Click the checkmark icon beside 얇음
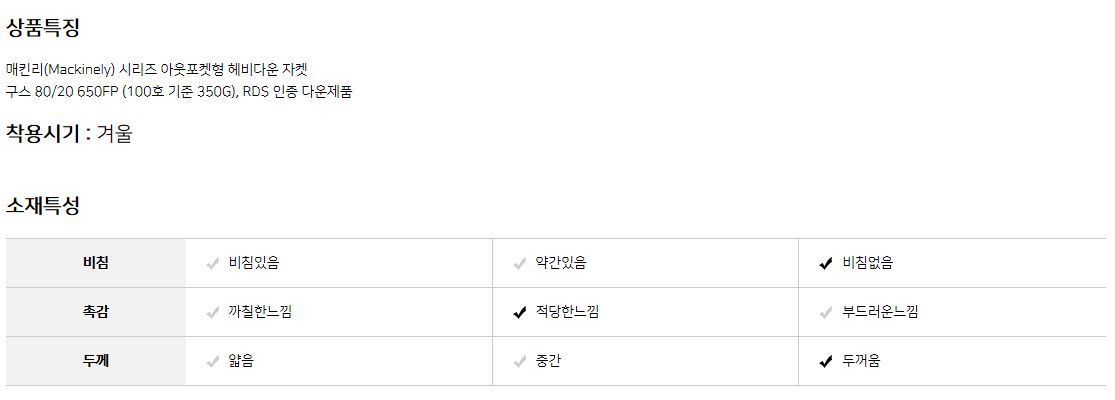 pyautogui.click(x=212, y=362)
